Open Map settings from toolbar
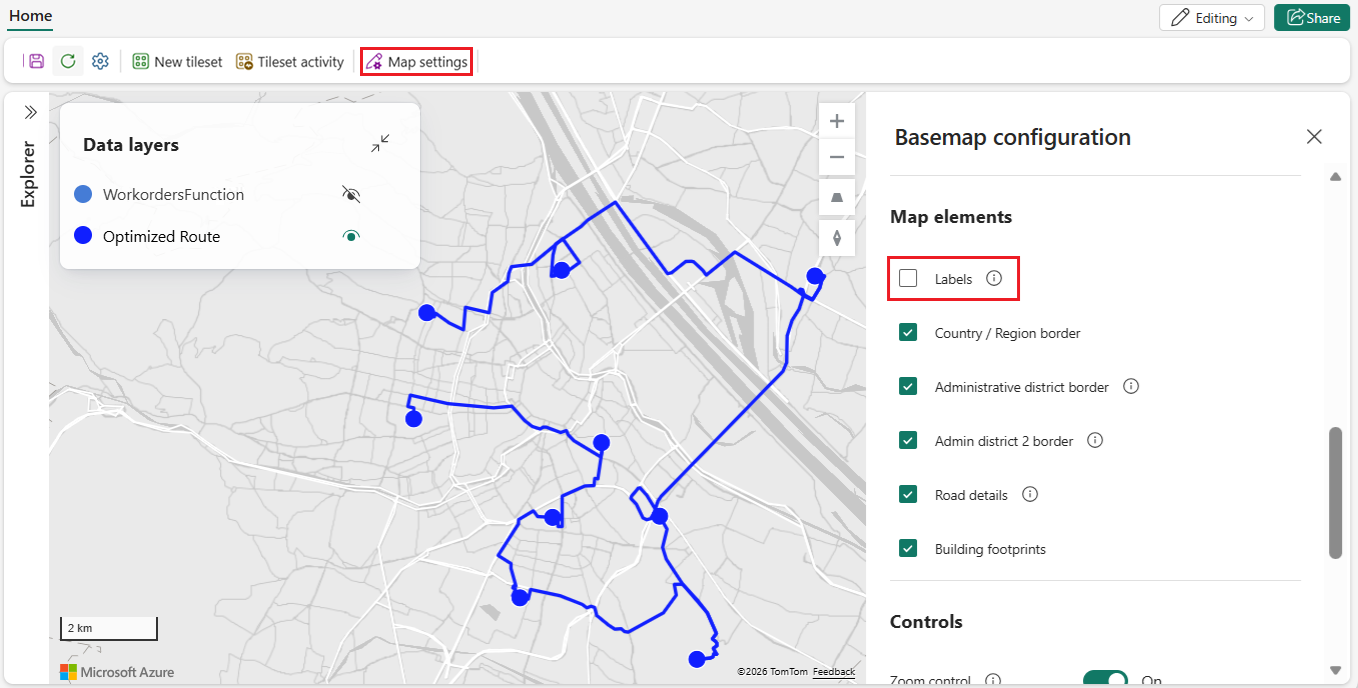This screenshot has width=1358, height=688. (x=416, y=62)
